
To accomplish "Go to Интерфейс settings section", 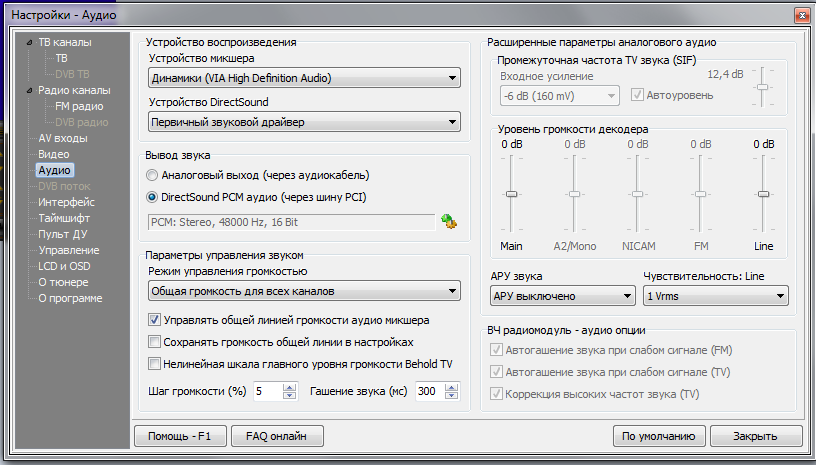I will (66, 202).
